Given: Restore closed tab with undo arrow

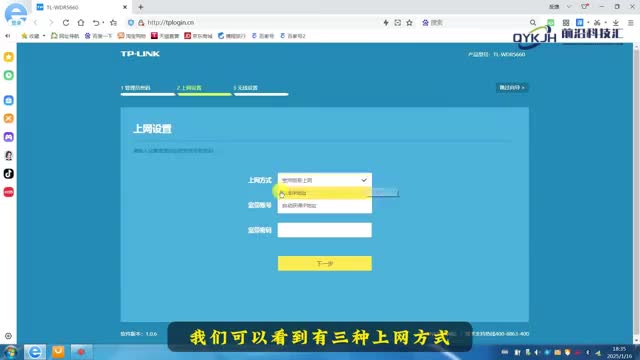Looking at the screenshot, I should (96, 23).
